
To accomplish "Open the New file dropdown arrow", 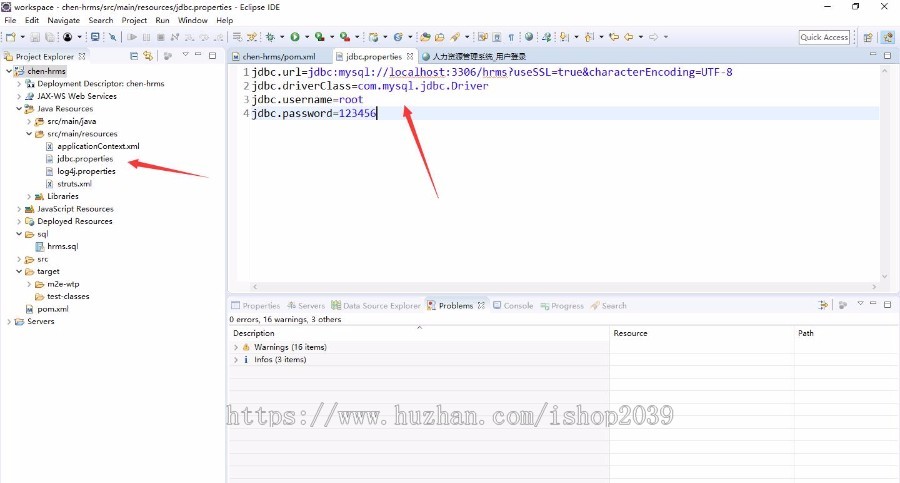I will click(x=22, y=37).
